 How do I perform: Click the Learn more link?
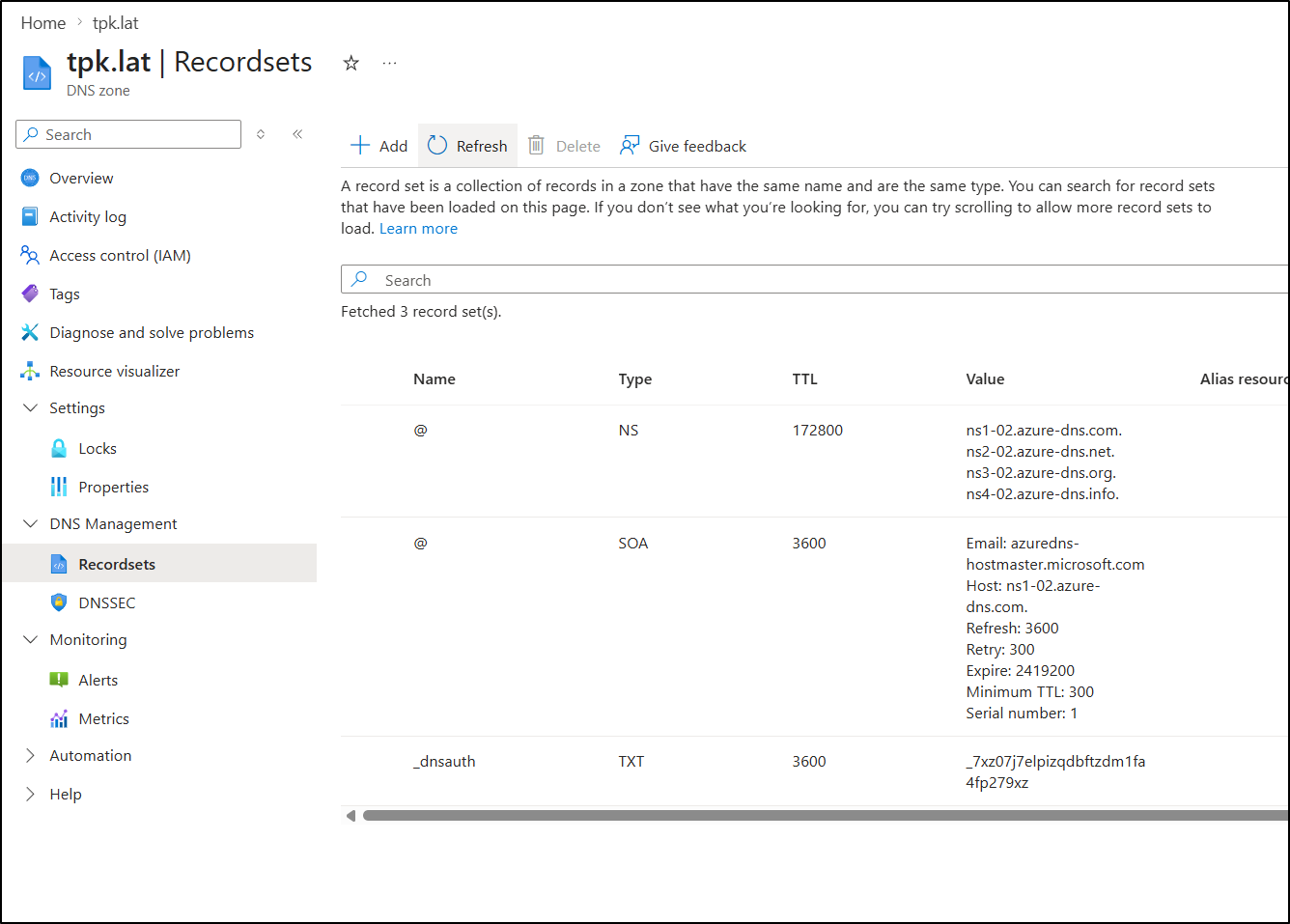(418, 229)
